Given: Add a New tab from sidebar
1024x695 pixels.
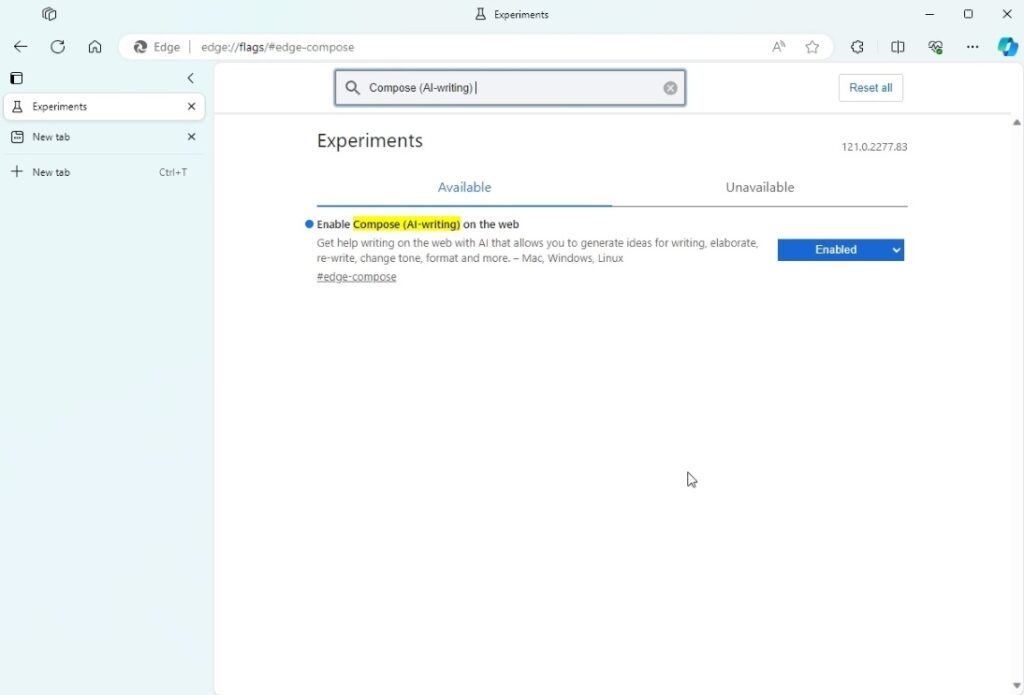Looking at the screenshot, I should pyautogui.click(x=50, y=172).
